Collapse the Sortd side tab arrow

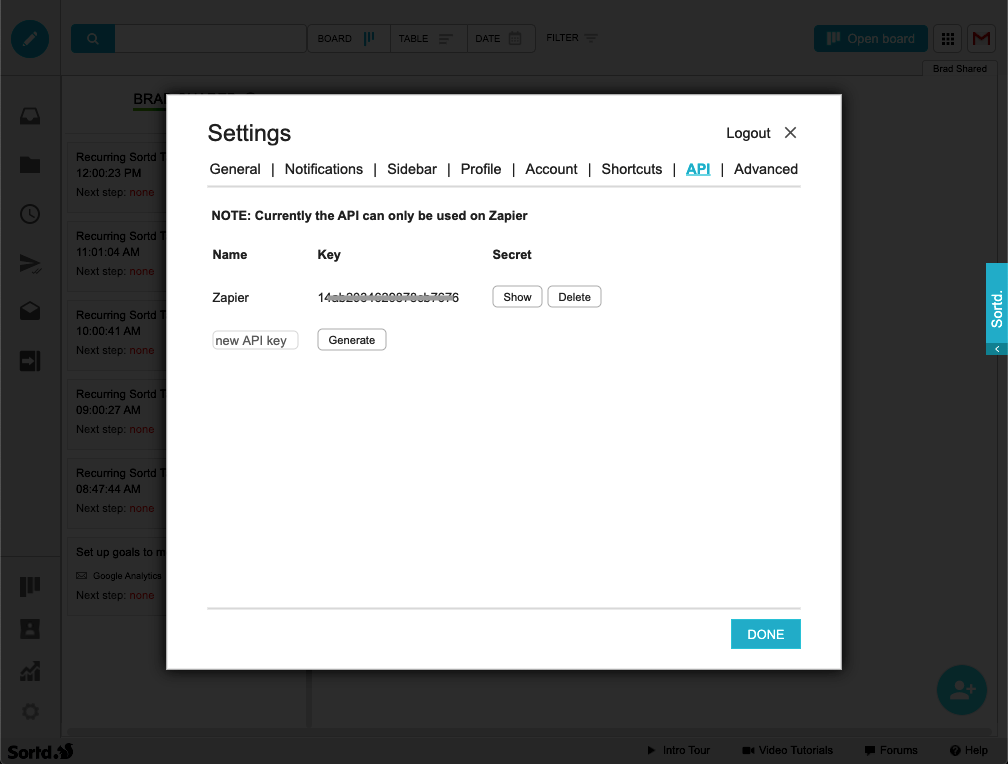tap(997, 349)
